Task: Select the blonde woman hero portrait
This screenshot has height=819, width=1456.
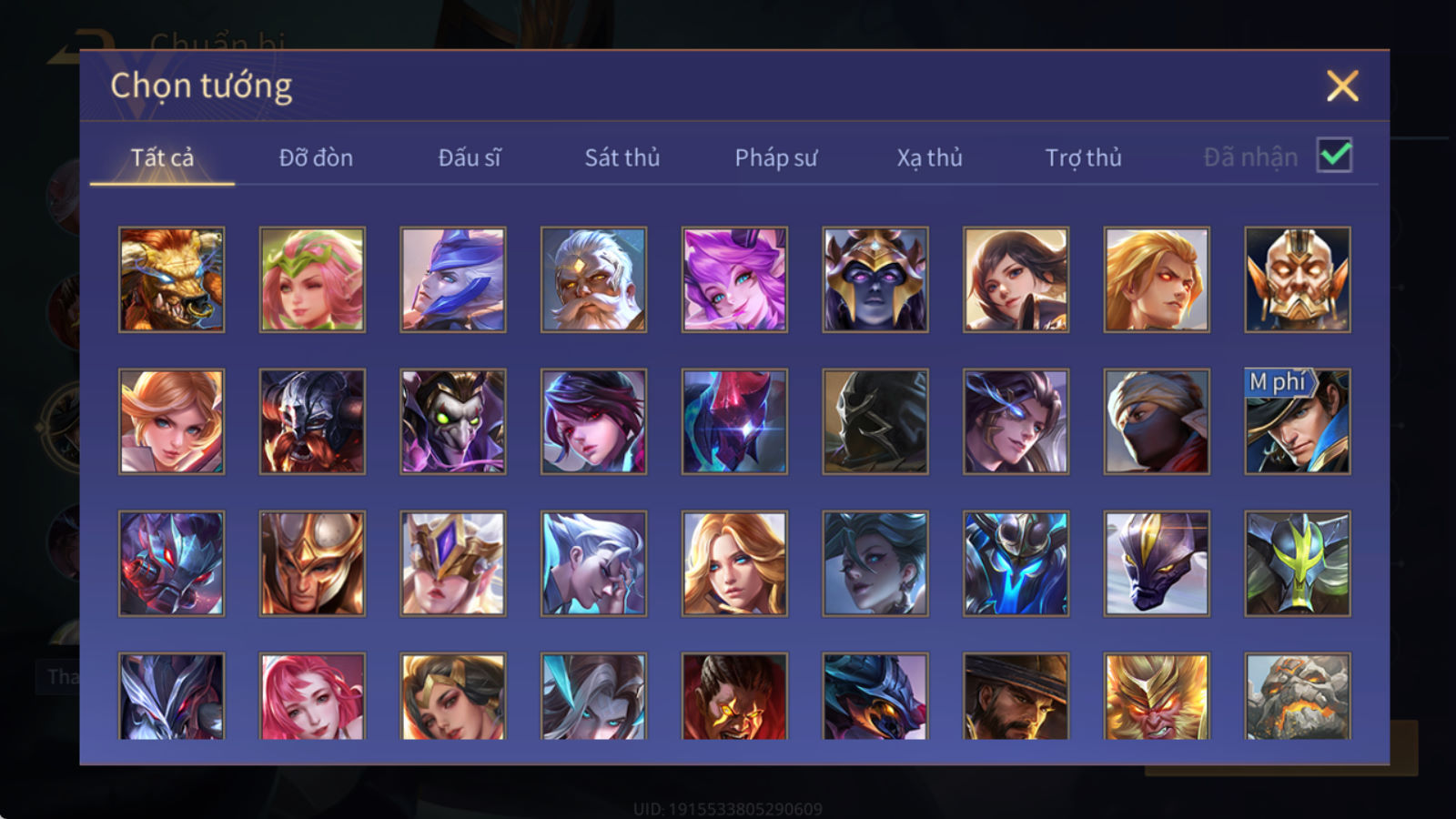Action: [x=734, y=563]
